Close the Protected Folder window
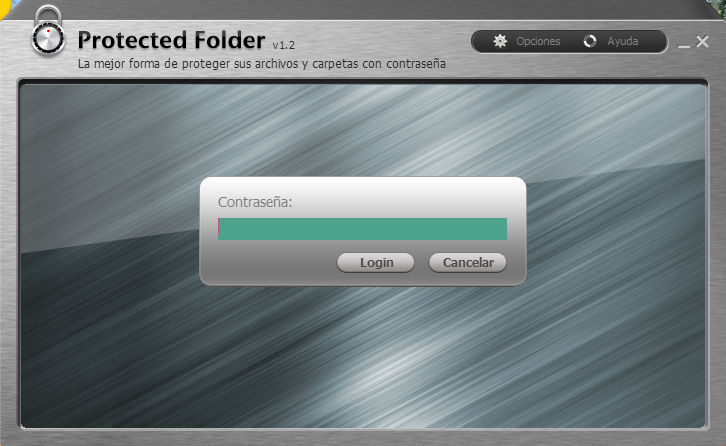The image size is (726, 446). tap(702, 41)
